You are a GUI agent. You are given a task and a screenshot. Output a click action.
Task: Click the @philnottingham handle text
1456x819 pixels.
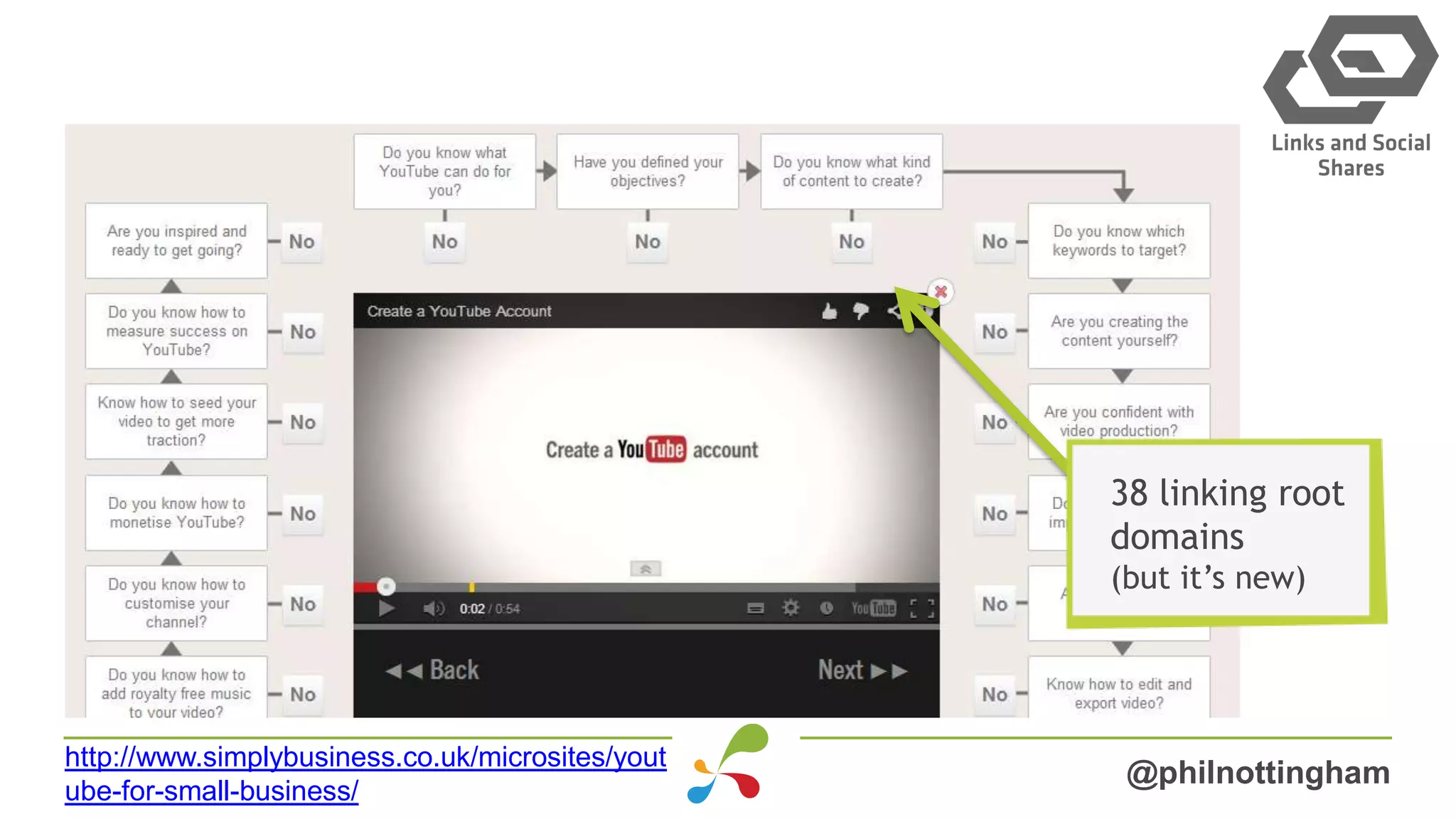pos(1258,773)
